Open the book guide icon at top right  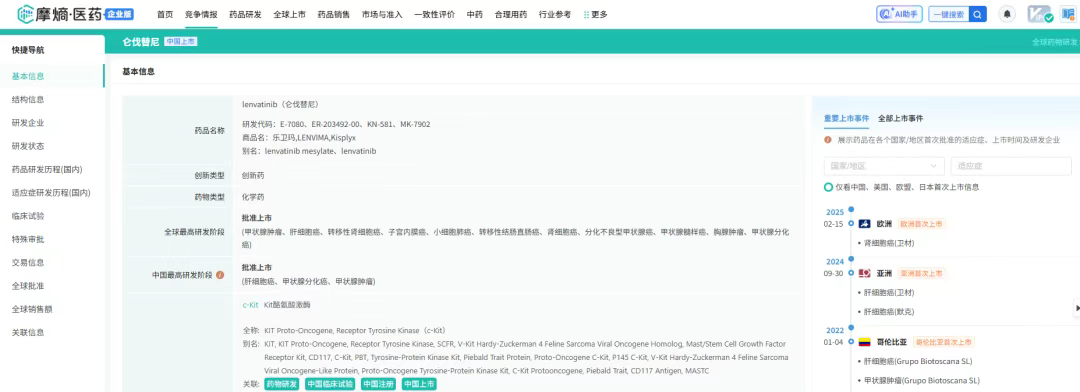coord(1068,14)
